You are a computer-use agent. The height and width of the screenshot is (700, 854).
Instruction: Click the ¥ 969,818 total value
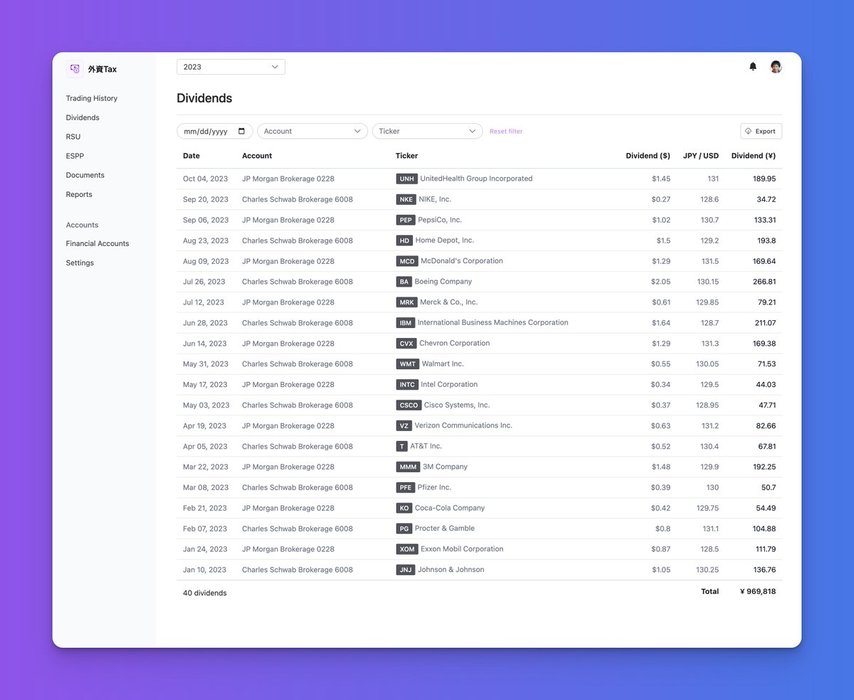(758, 592)
